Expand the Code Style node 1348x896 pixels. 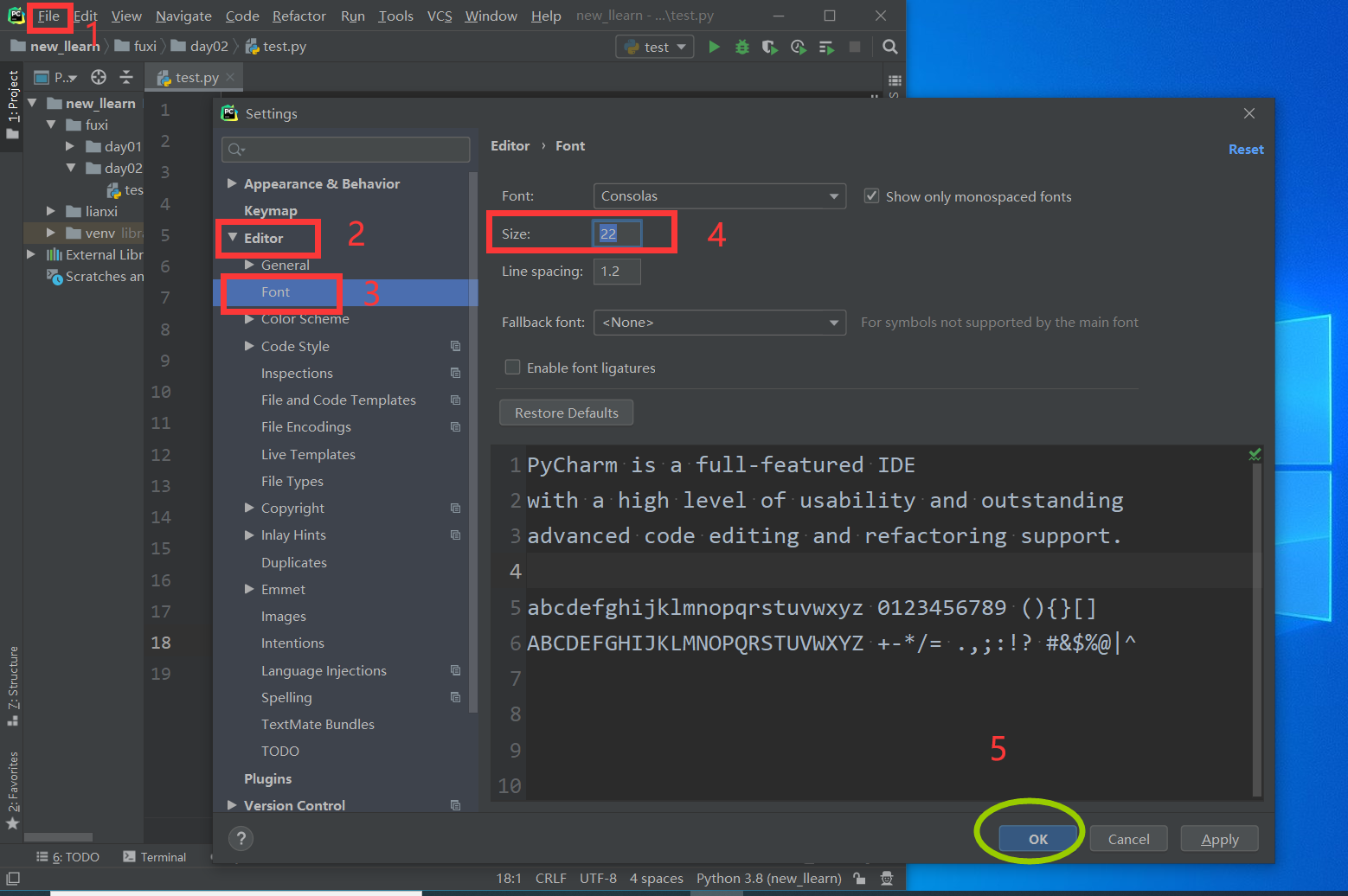(249, 346)
